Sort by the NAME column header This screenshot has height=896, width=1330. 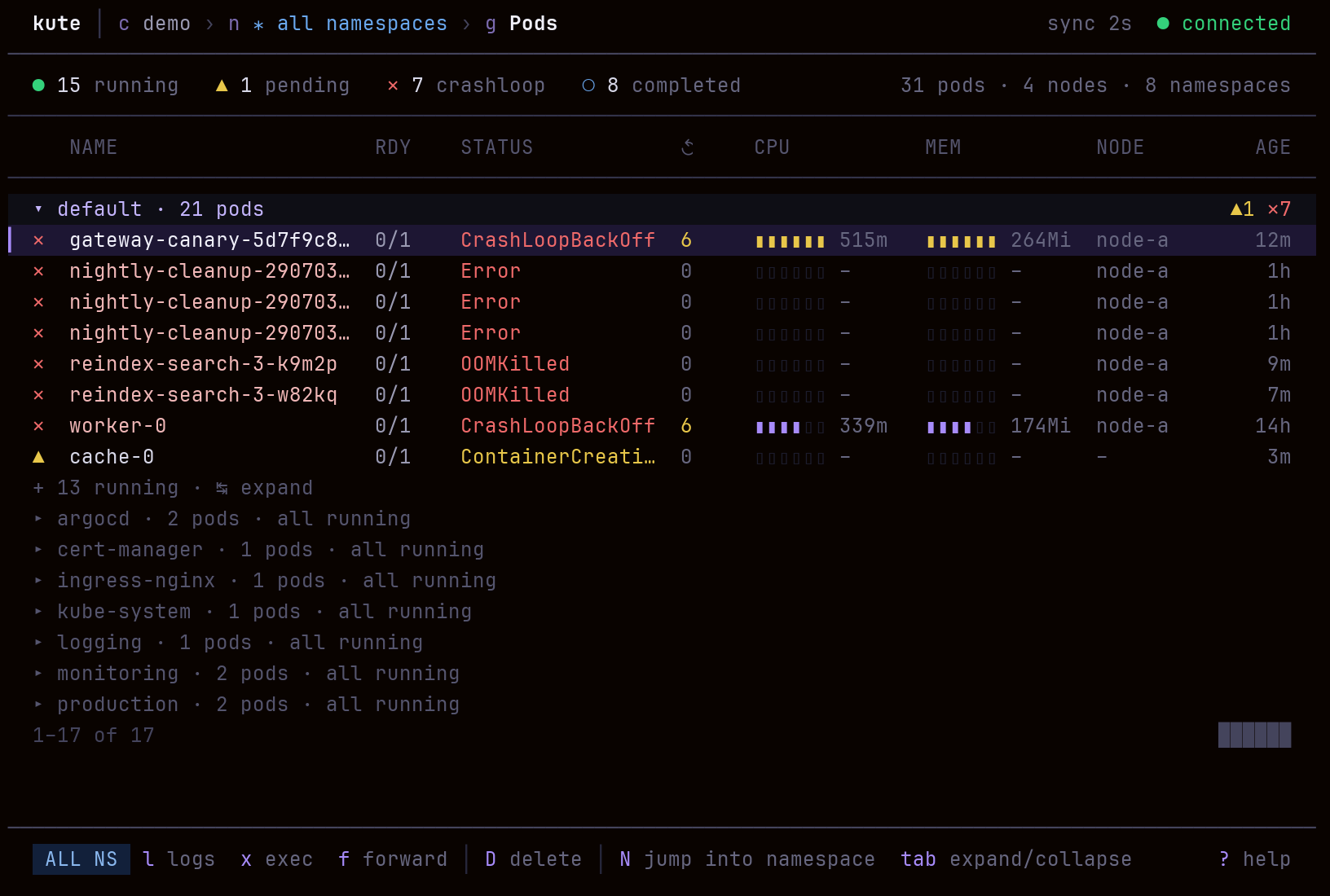tap(94, 147)
